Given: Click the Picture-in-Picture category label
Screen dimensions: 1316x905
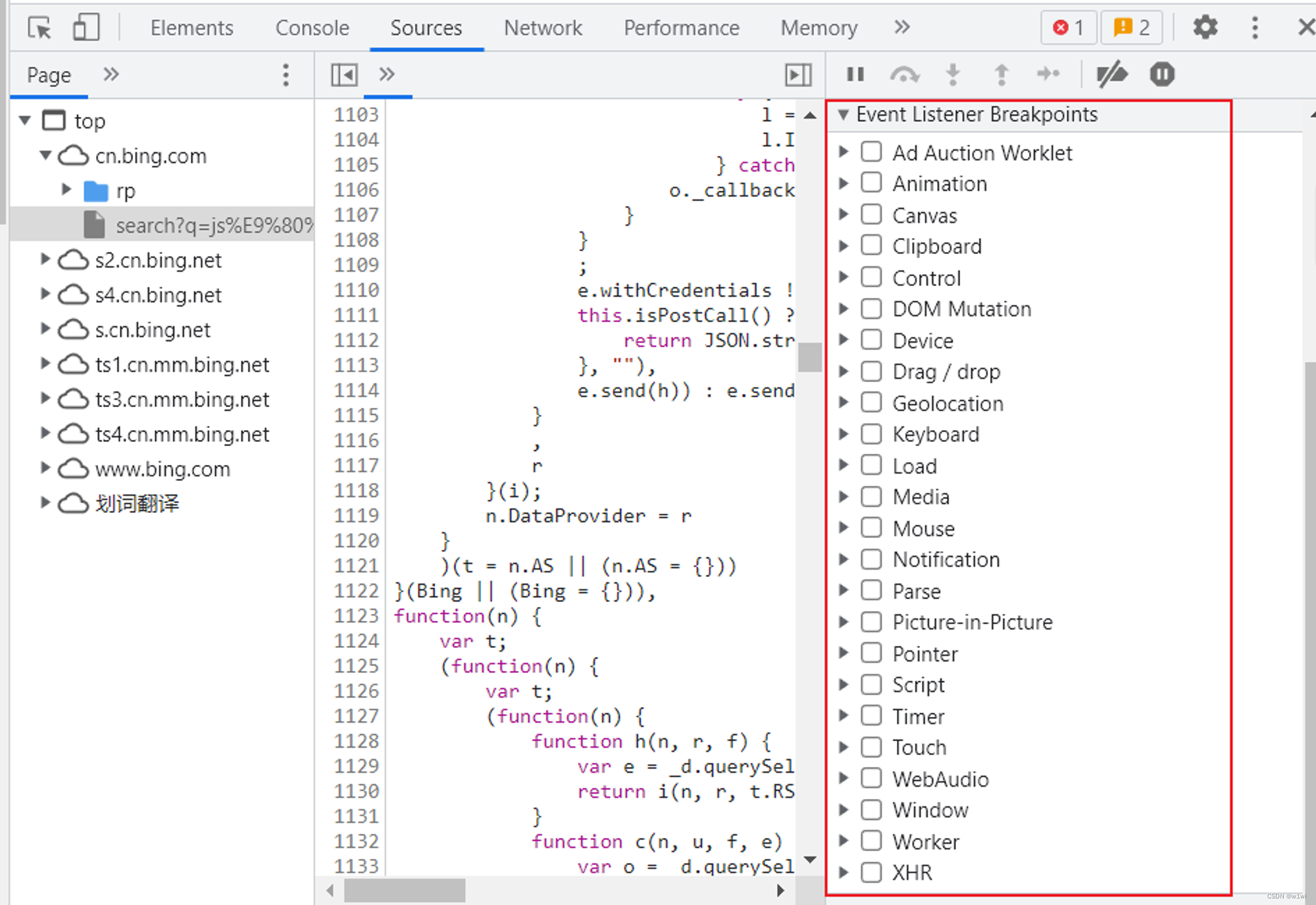Looking at the screenshot, I should [x=973, y=622].
